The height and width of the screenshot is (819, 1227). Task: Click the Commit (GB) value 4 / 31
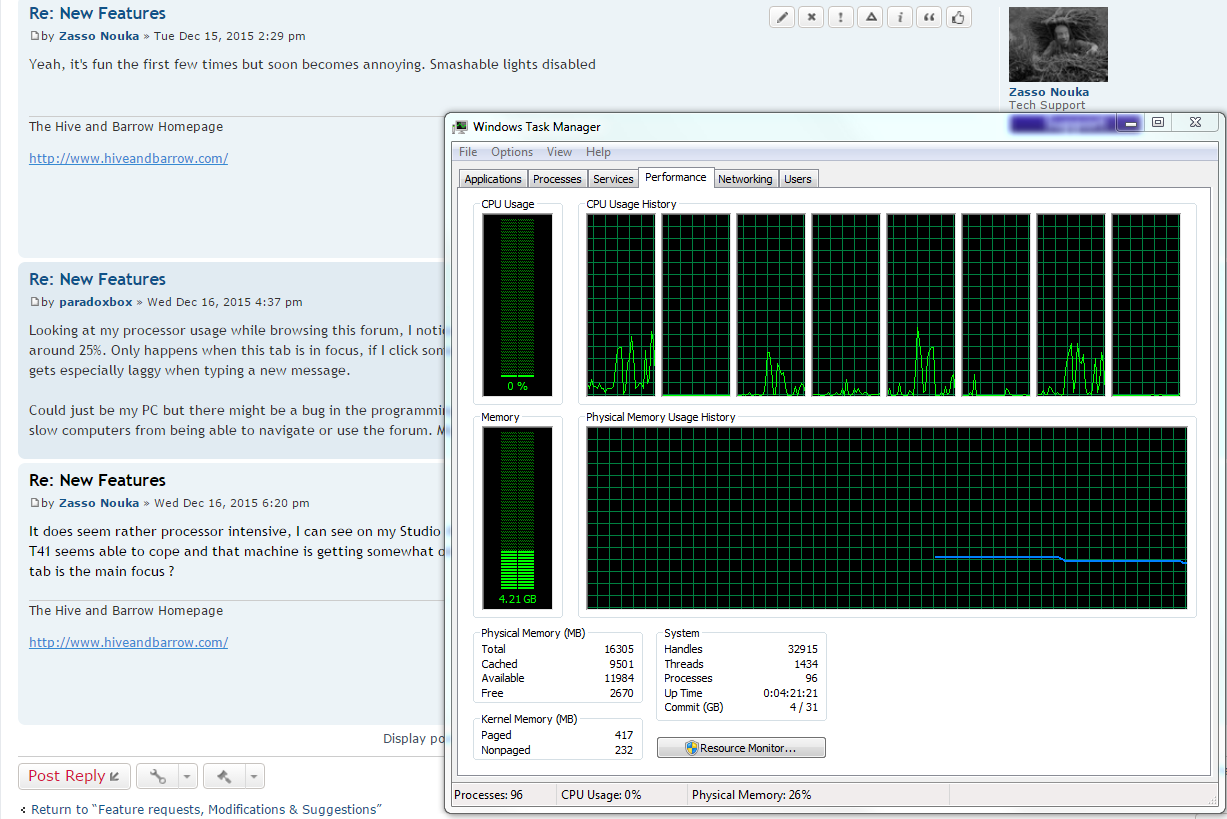coord(804,707)
